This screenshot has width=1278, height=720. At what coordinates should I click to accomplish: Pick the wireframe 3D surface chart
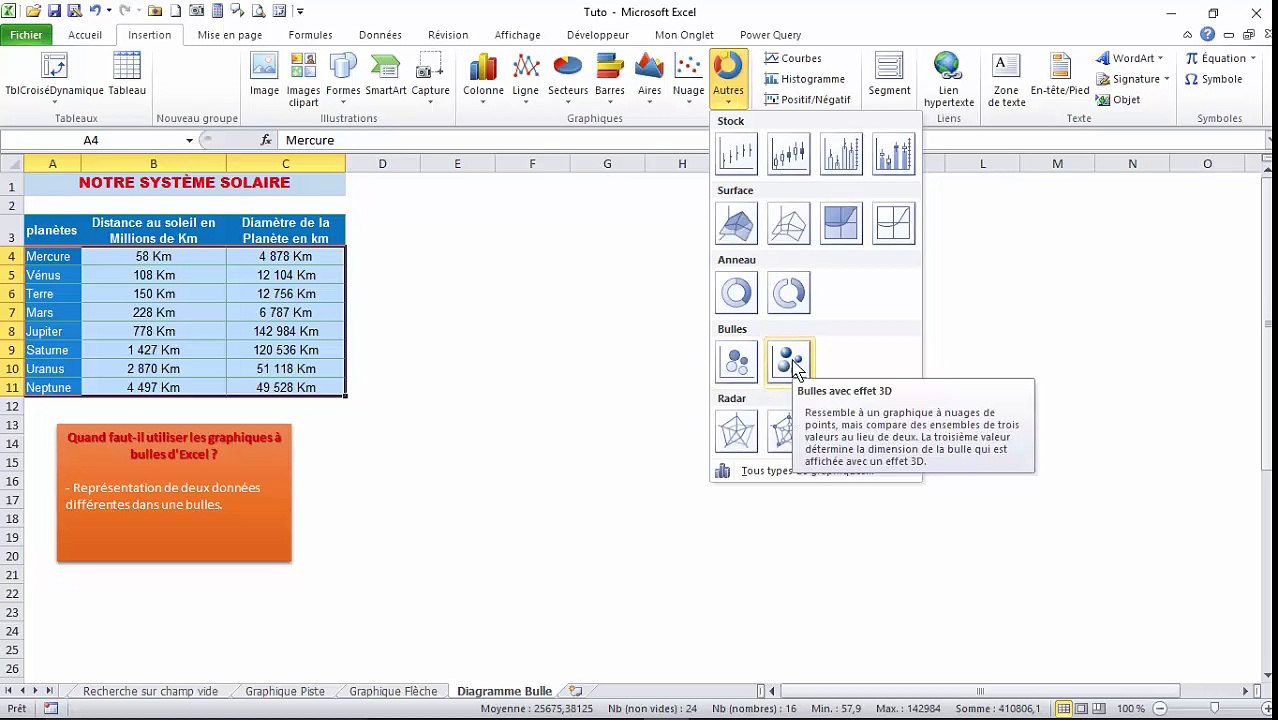point(788,224)
